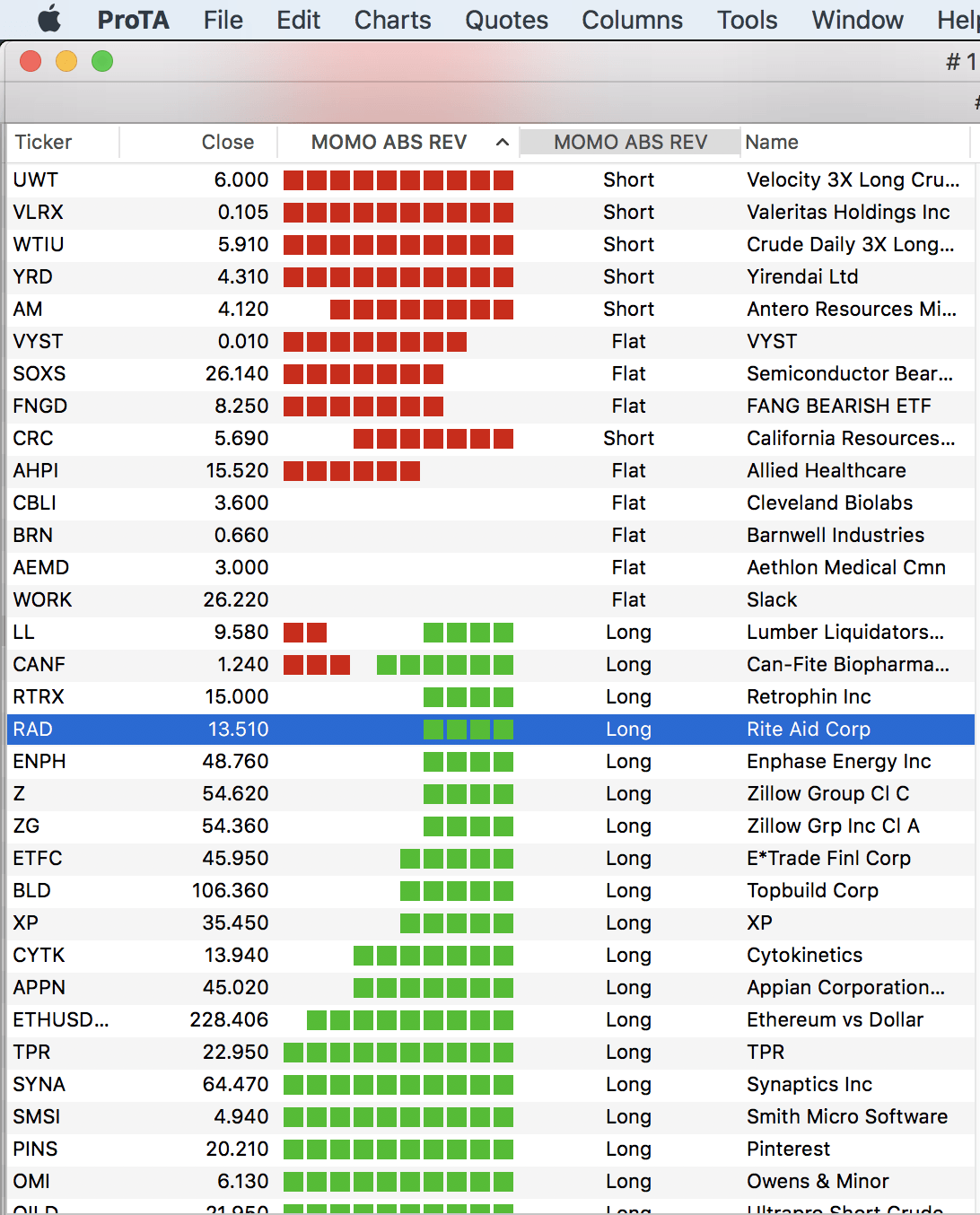
Task: Click FANG BEARISH ETF name
Action: coord(838,406)
